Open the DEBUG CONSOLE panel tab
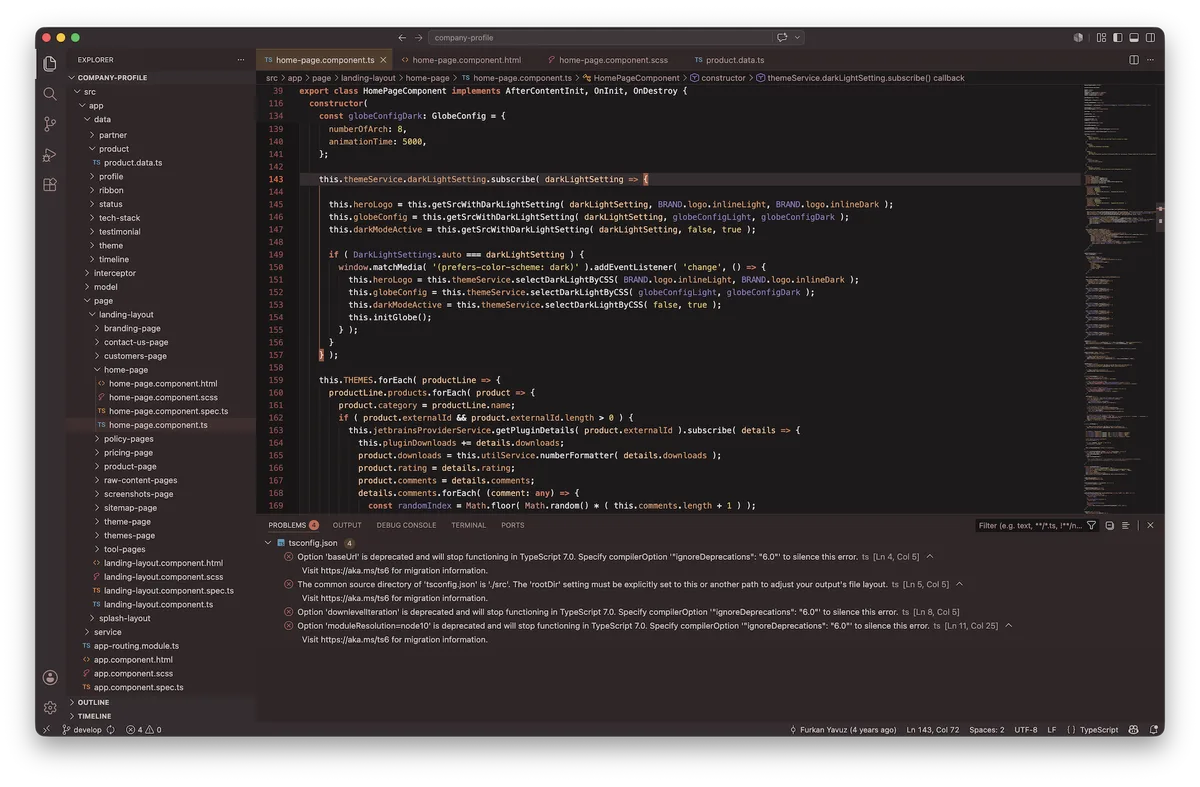 (406, 525)
